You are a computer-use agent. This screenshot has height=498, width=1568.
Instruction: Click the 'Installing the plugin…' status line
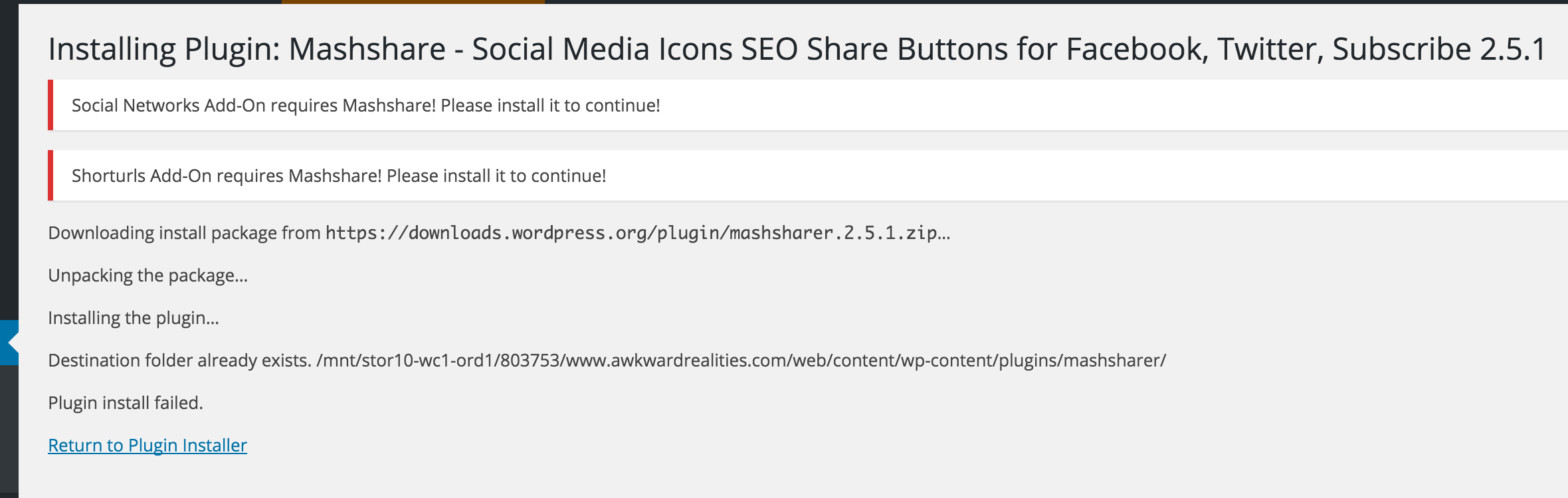coord(133,318)
